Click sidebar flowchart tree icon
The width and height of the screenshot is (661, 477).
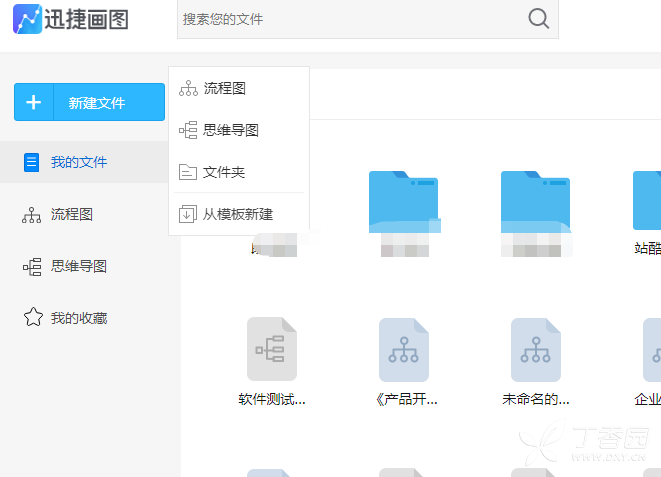point(32,215)
